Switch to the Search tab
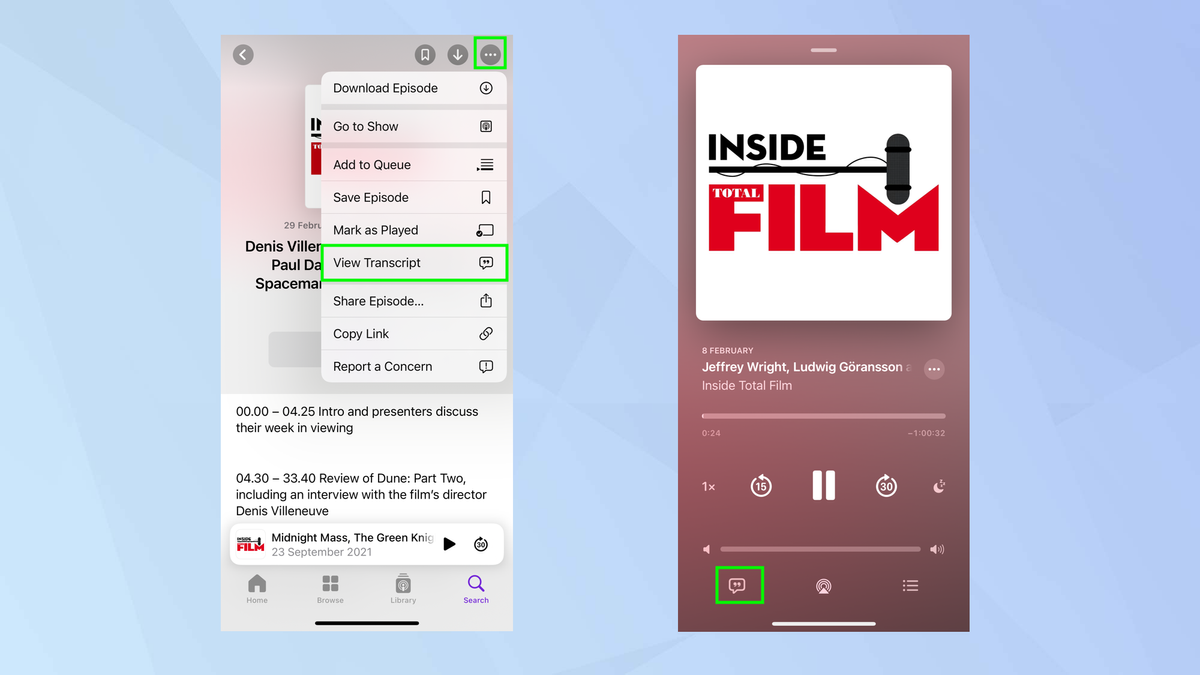Screen dimensions: 1200x675 (476, 588)
